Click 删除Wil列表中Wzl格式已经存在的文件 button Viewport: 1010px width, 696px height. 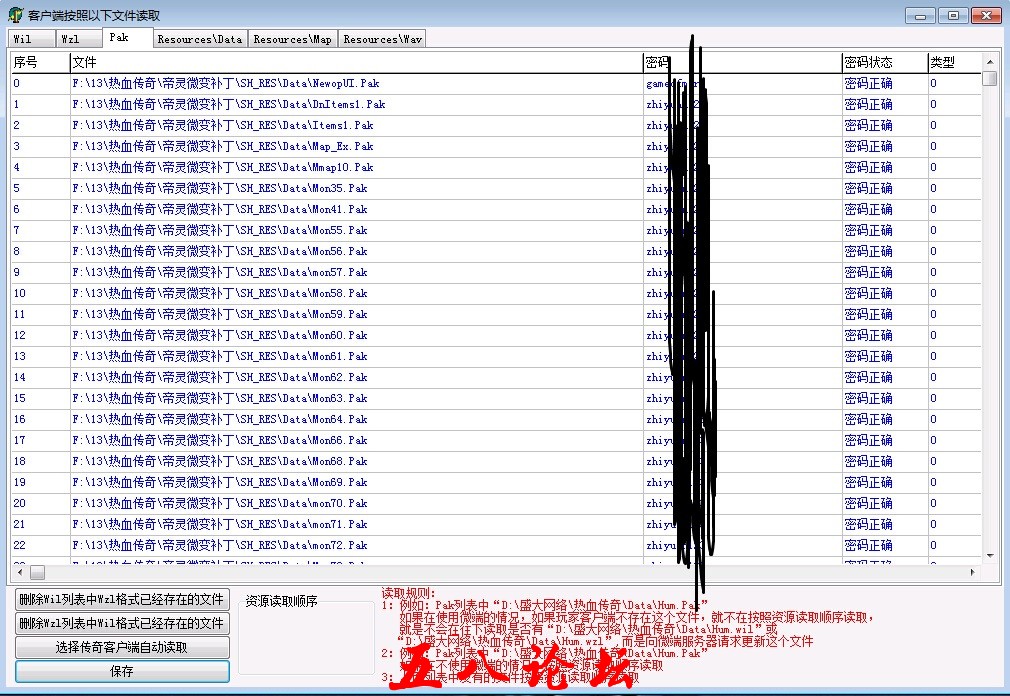(x=121, y=599)
